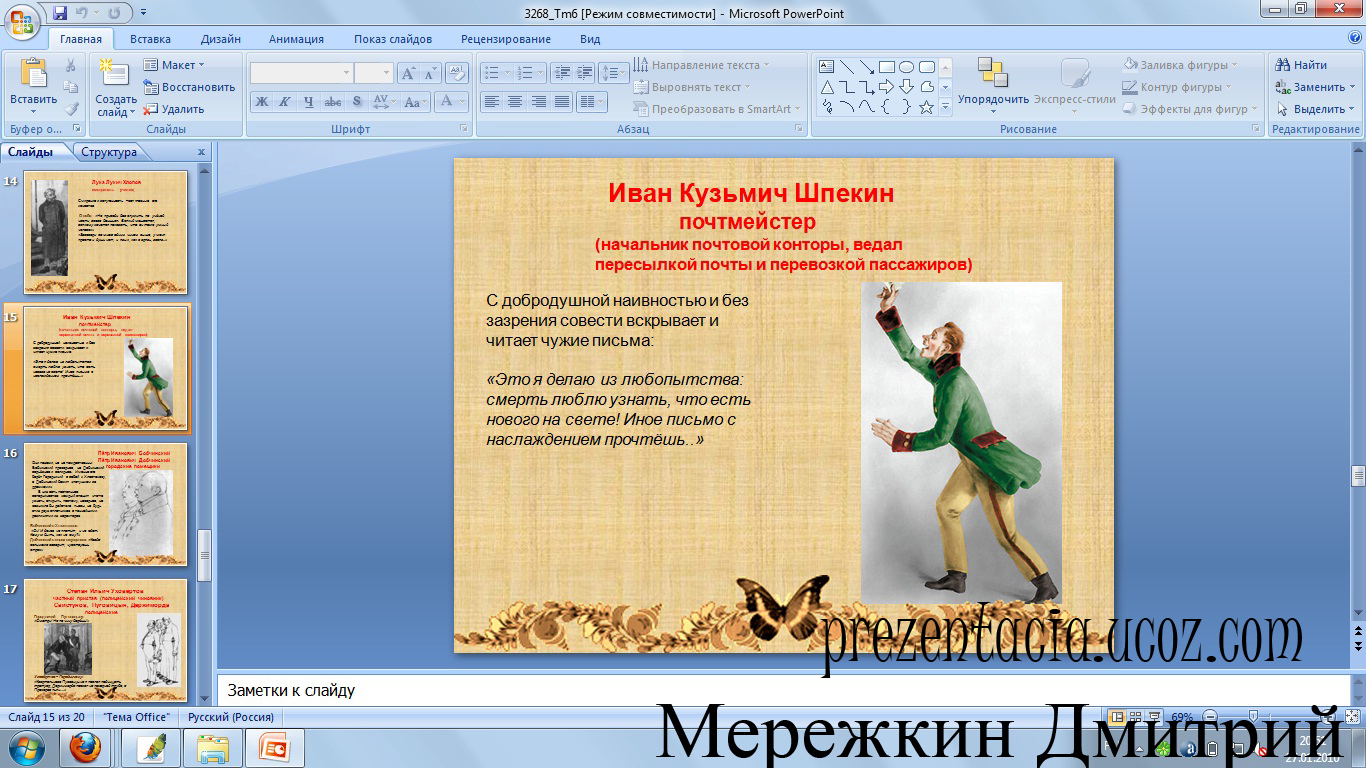Image resolution: width=1366 pixels, height=768 pixels.
Task: Select the text box shape in the gallery
Action: pos(827,67)
